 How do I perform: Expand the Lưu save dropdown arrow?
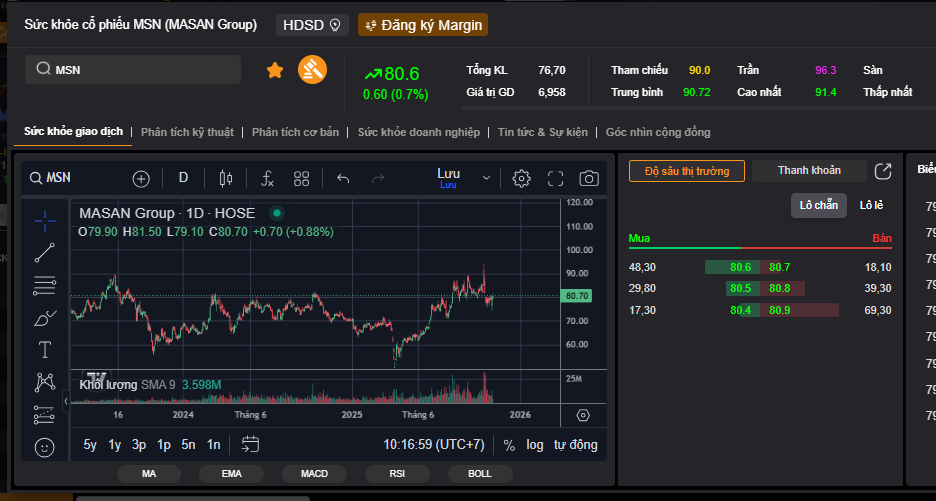pos(487,178)
